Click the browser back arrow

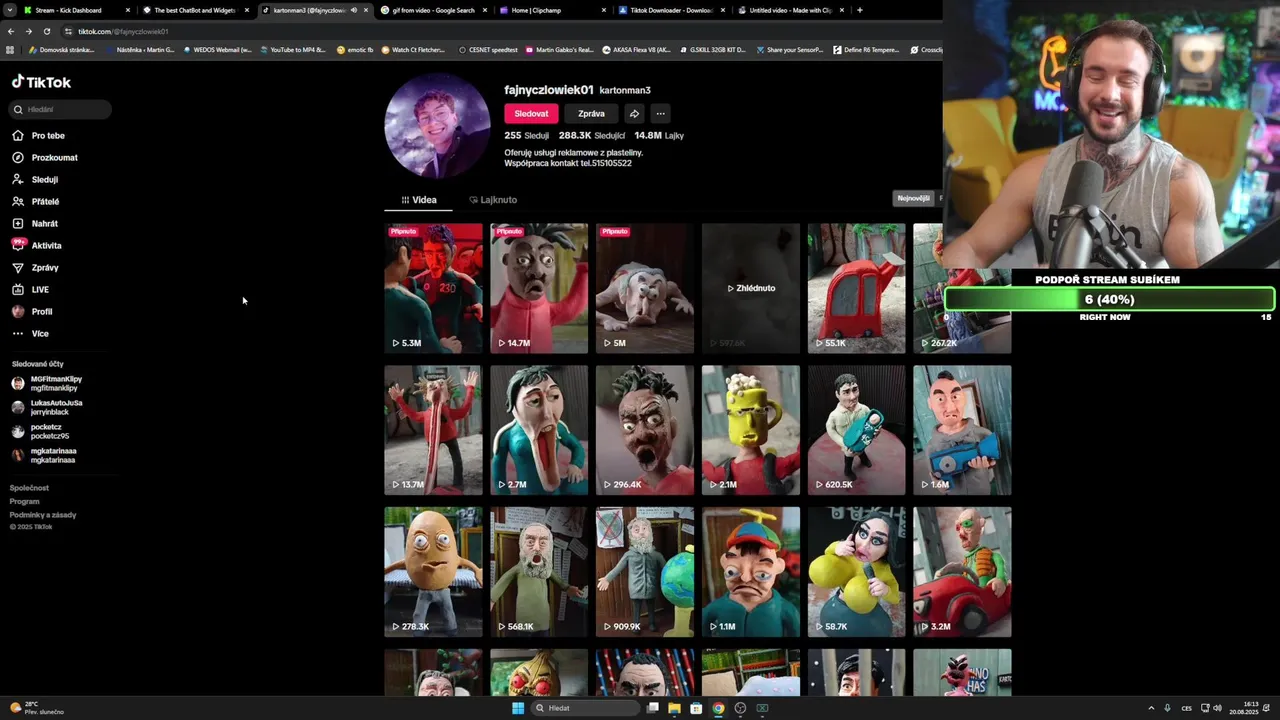point(11,31)
